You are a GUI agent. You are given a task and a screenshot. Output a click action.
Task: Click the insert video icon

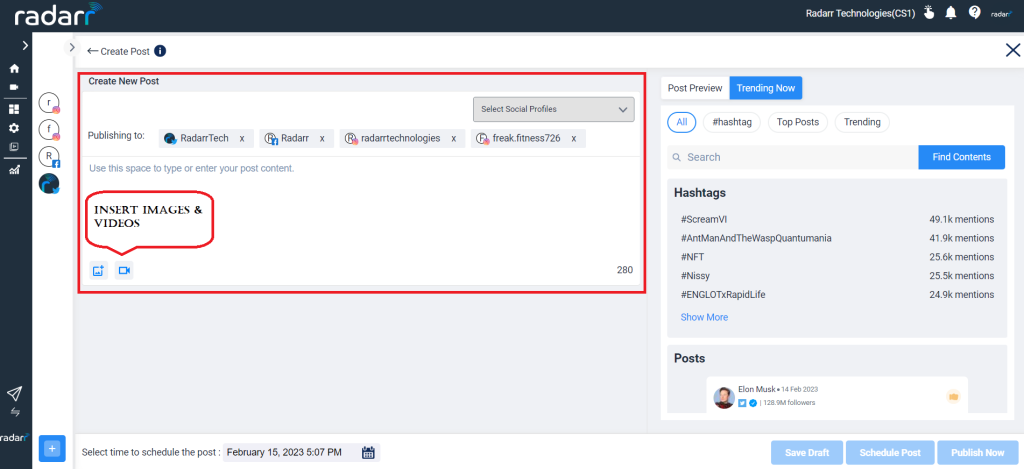pyautogui.click(x=124, y=270)
